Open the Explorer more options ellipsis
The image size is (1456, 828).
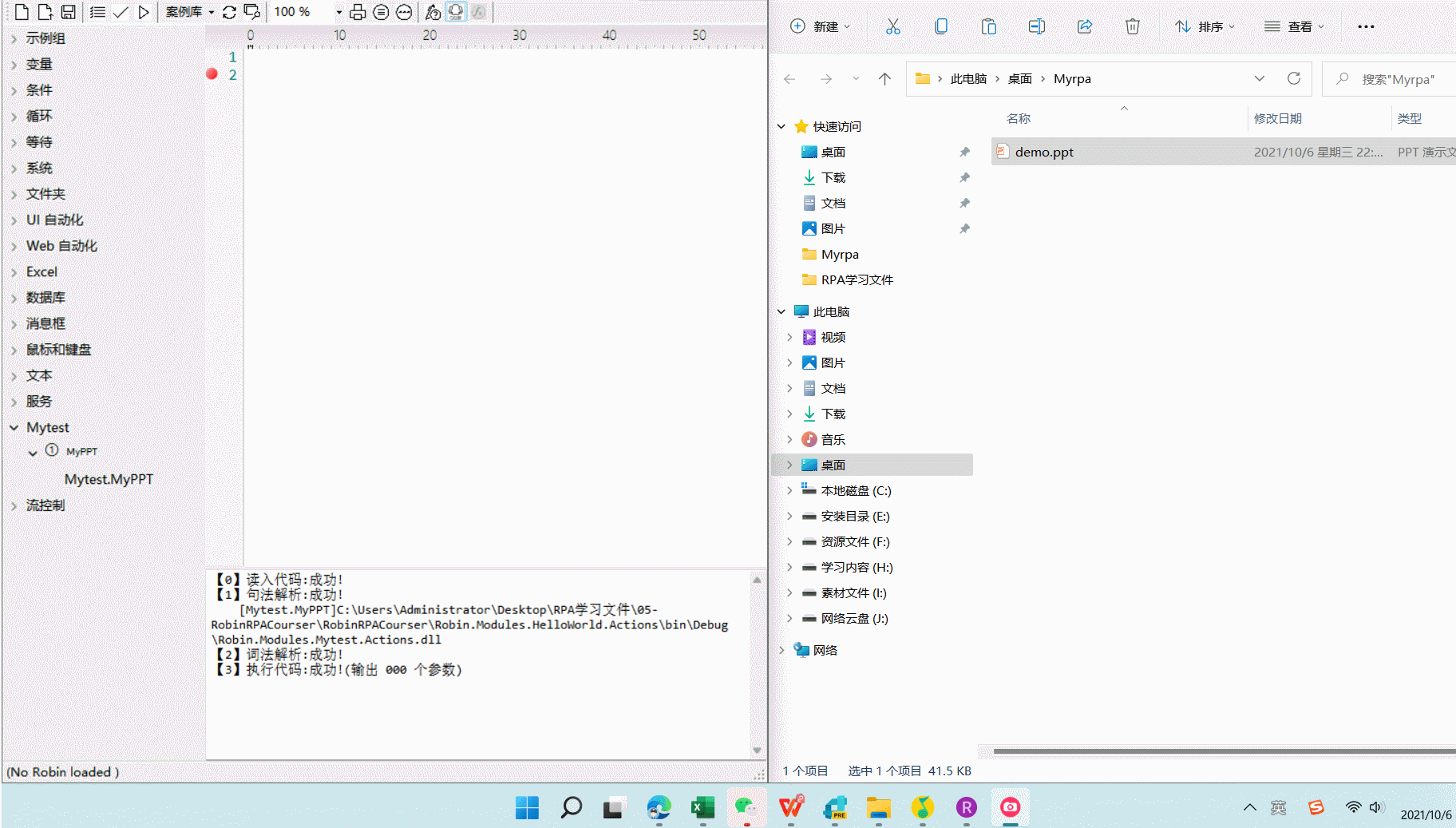[1366, 26]
